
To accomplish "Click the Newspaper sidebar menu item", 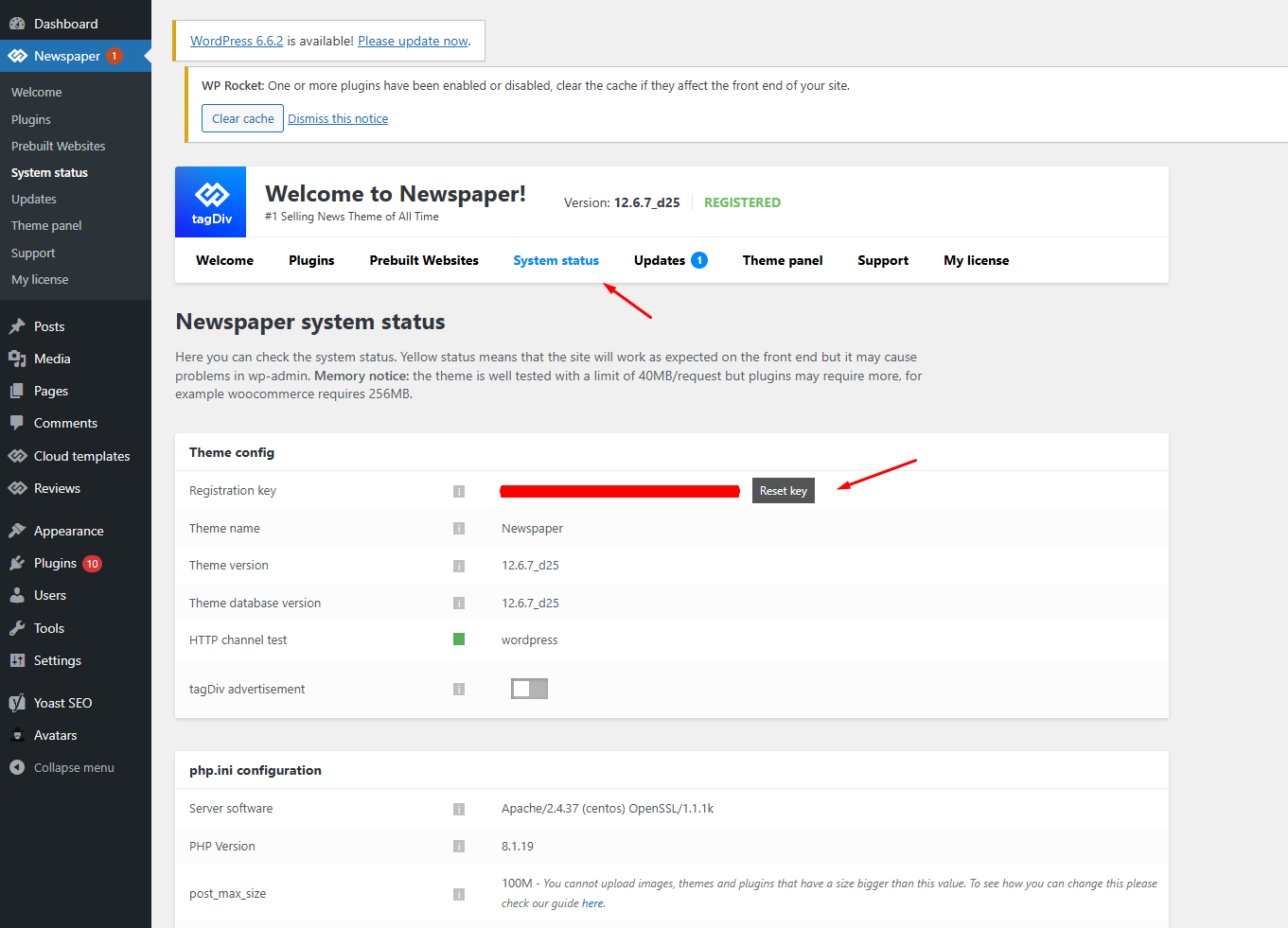I will coord(76,56).
